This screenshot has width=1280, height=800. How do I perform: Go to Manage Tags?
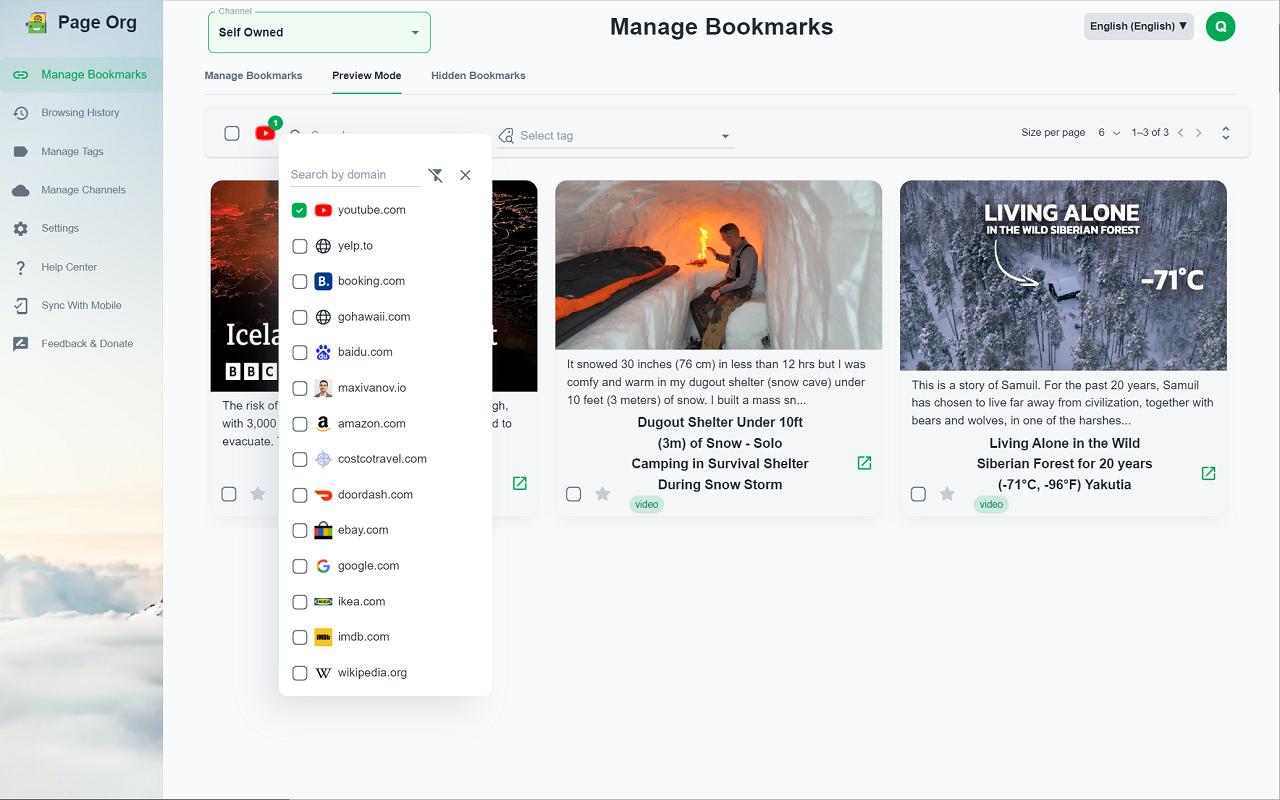pyautogui.click(x=81, y=152)
